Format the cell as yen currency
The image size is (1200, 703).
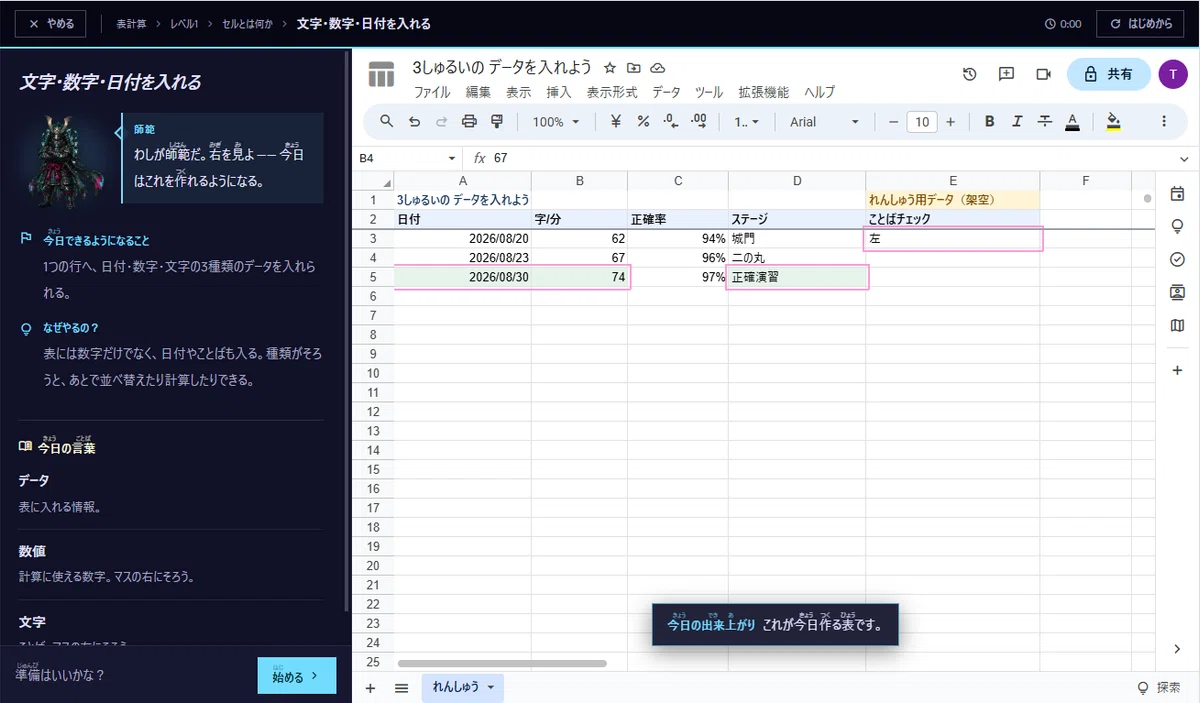pyautogui.click(x=615, y=122)
